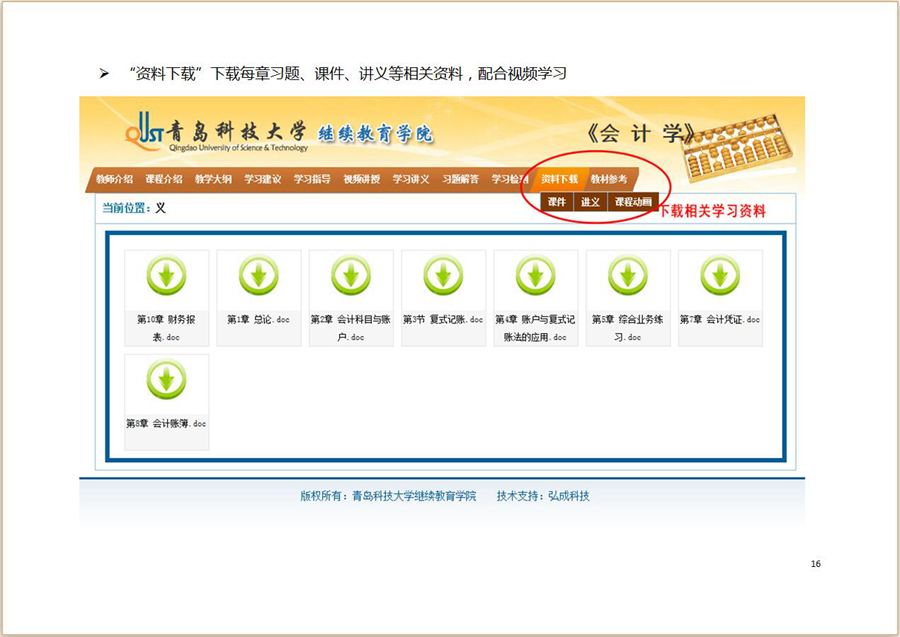Download 第1章 总论.doc via green arrow icon
The width and height of the screenshot is (900, 637).
tap(258, 276)
